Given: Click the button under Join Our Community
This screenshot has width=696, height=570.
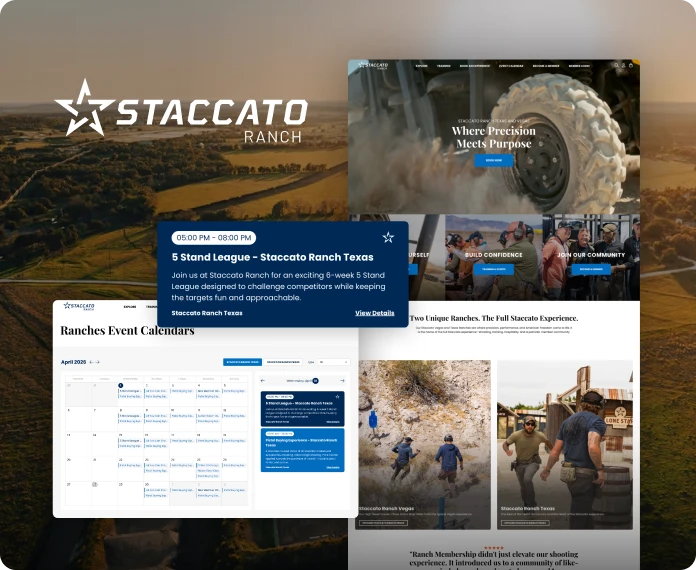Looking at the screenshot, I should 591,269.
